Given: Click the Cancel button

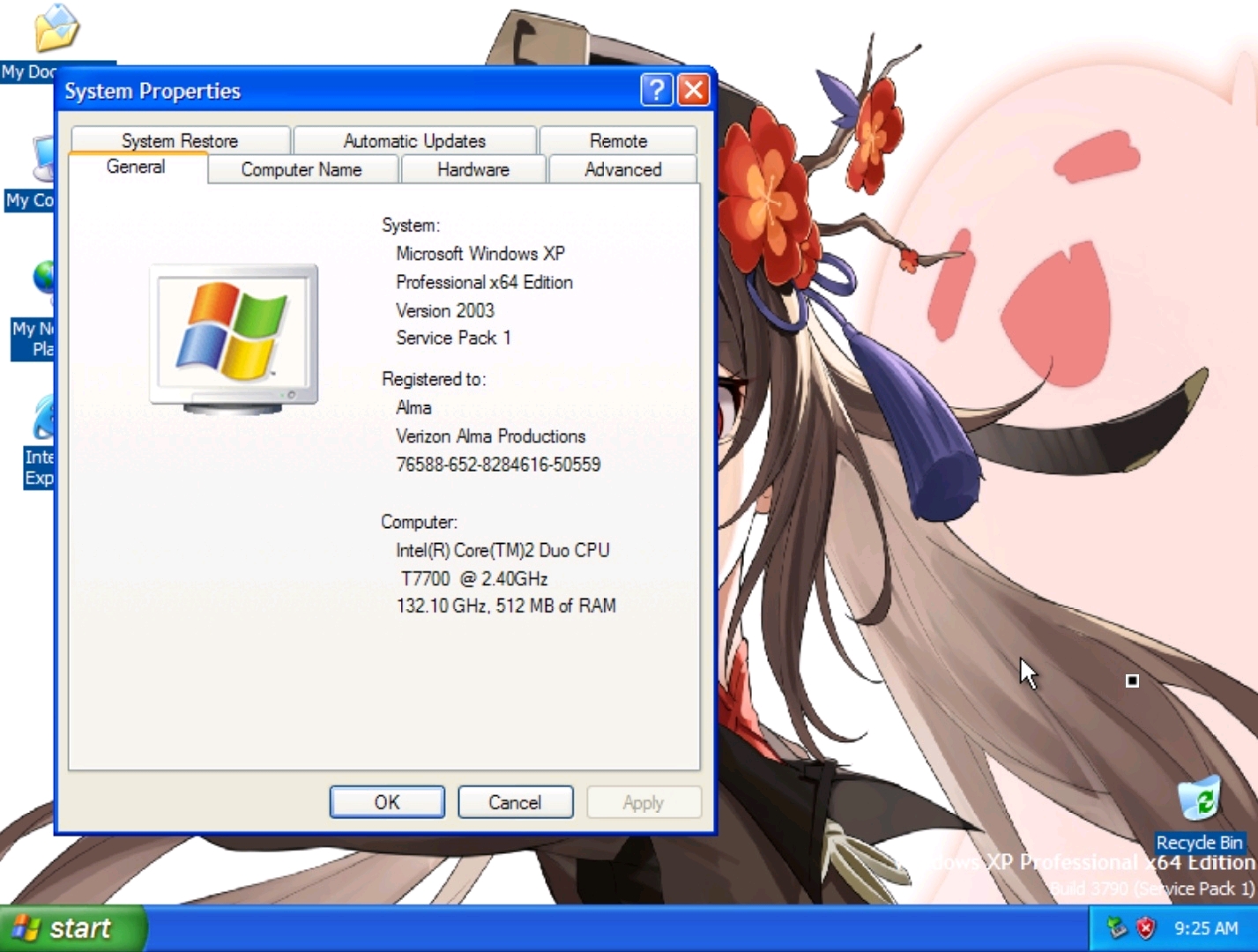Looking at the screenshot, I should point(515,802).
